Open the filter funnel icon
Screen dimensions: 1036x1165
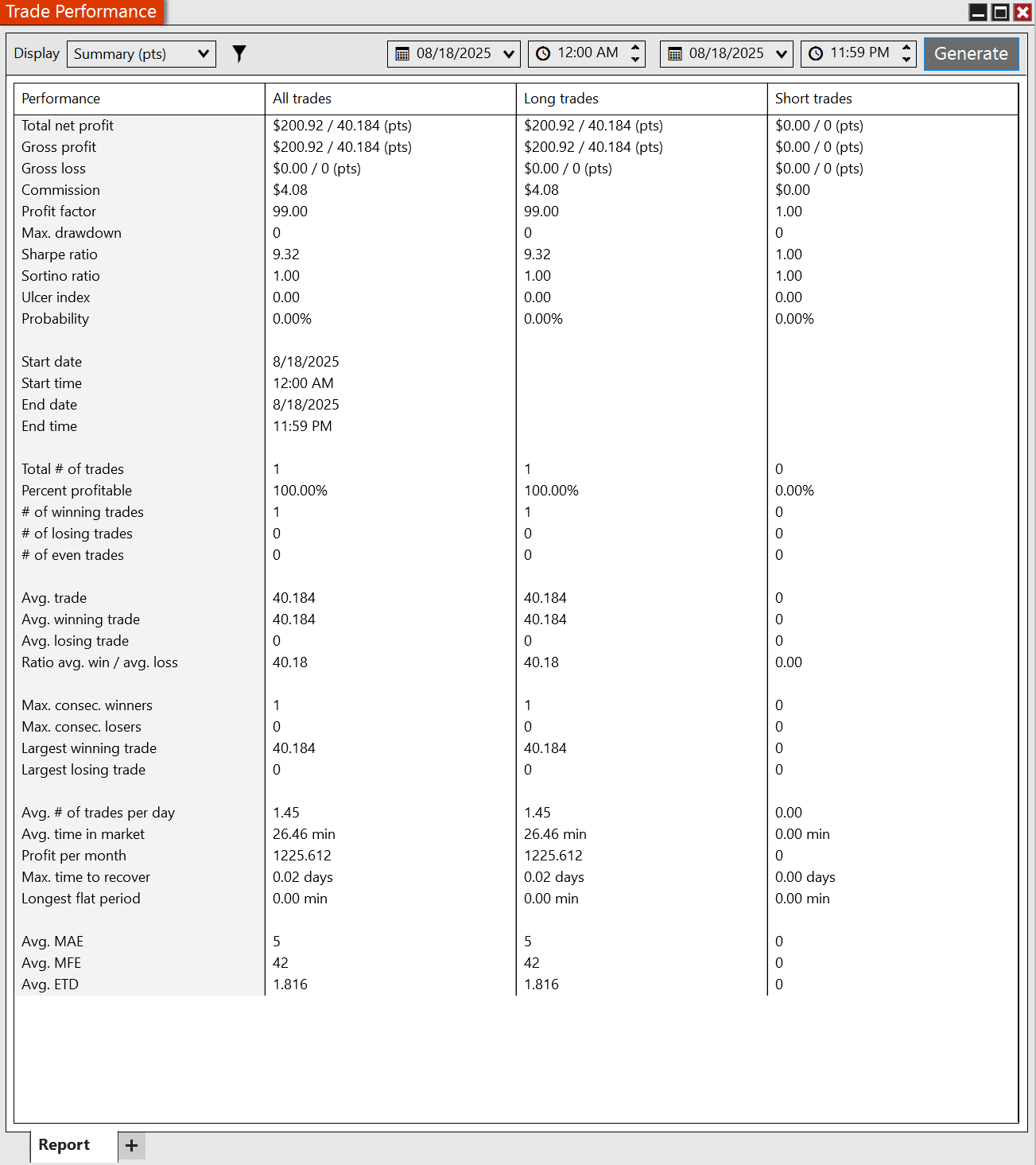239,53
